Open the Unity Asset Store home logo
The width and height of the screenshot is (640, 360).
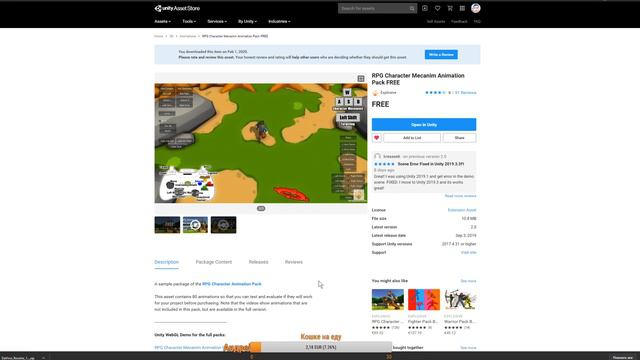(177, 8)
